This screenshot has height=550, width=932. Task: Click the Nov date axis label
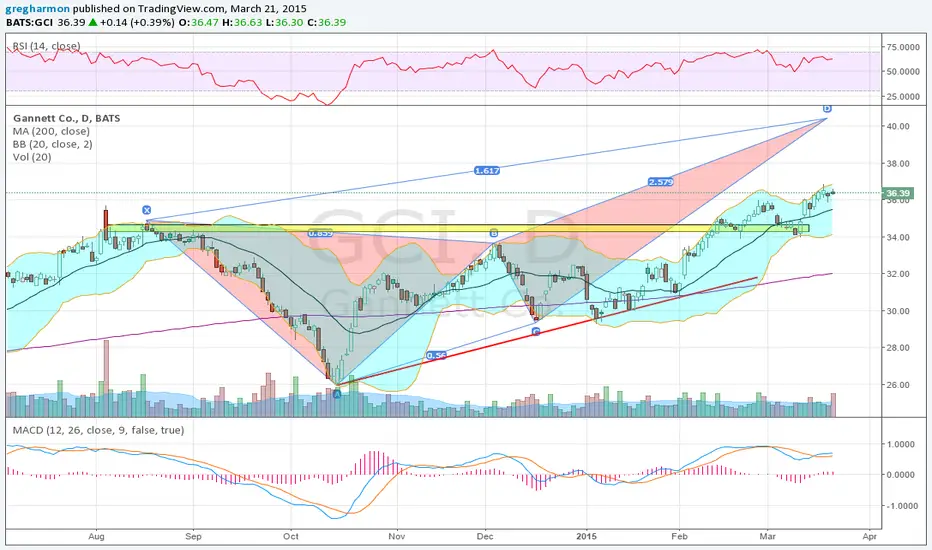[396, 536]
